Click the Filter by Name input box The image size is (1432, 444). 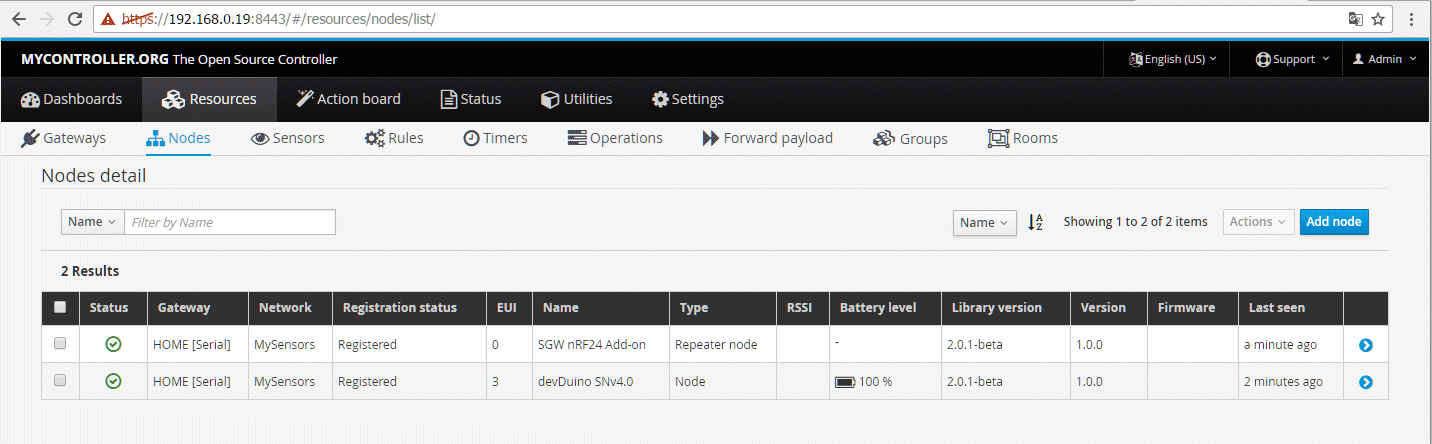(230, 222)
